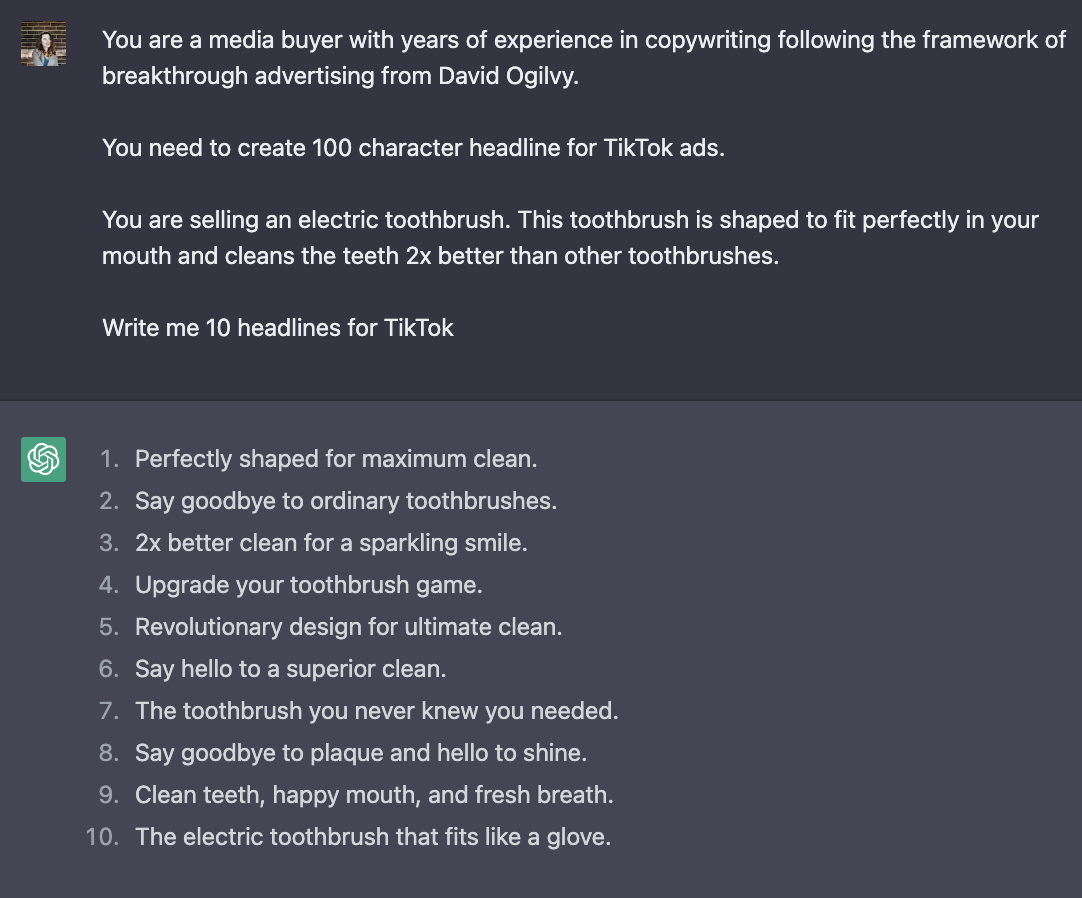Select 'The toothbrush you never knew you needed'
Screen dimensions: 1082x898
(x=377, y=711)
